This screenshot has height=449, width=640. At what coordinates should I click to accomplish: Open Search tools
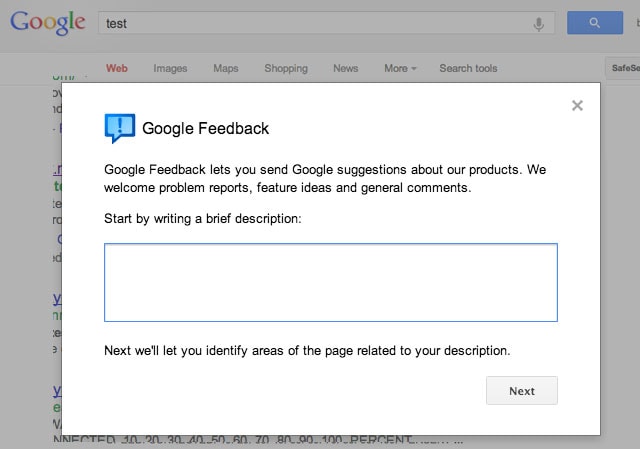tap(468, 68)
